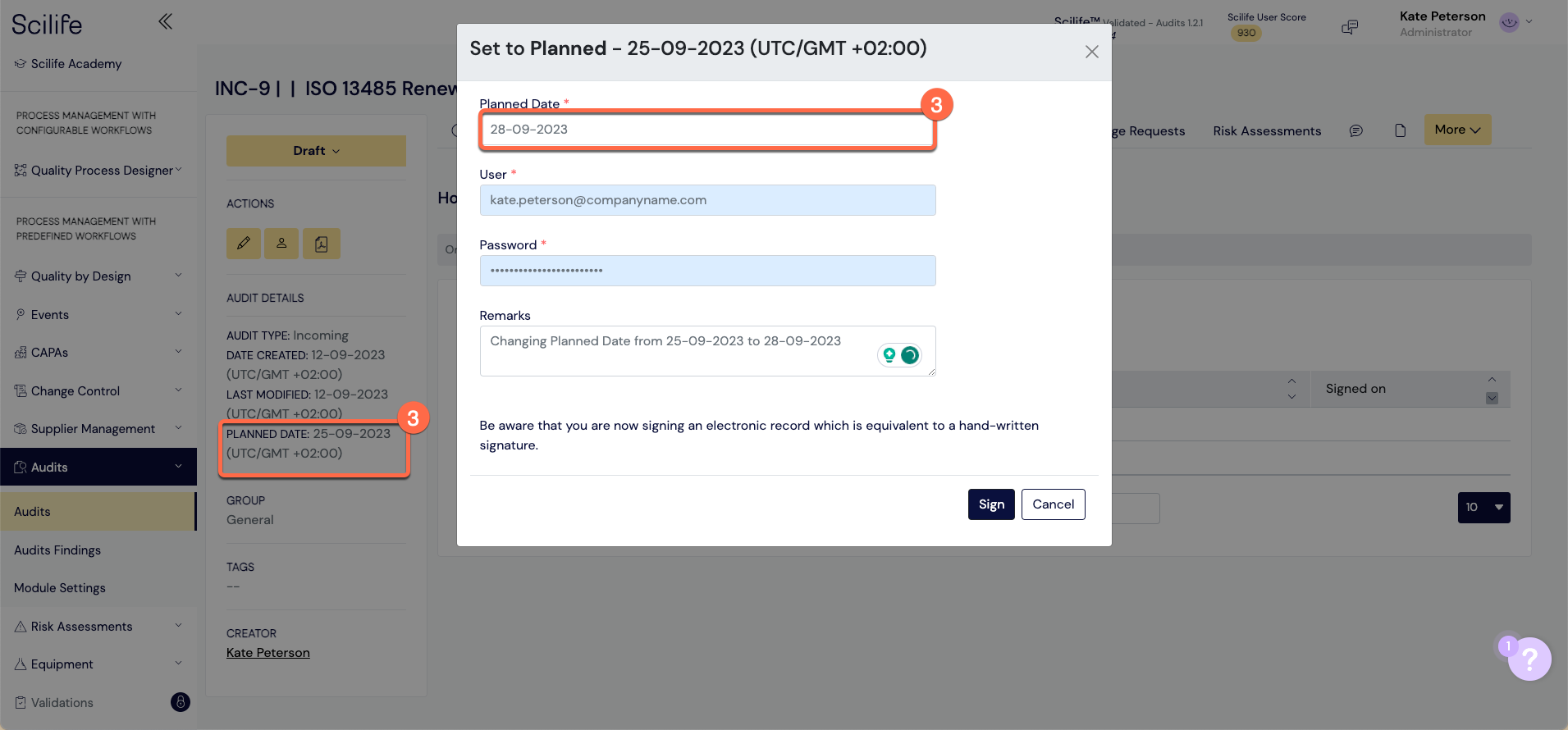Switch to the Risk Assessments tab
1568x730 pixels.
(1267, 131)
